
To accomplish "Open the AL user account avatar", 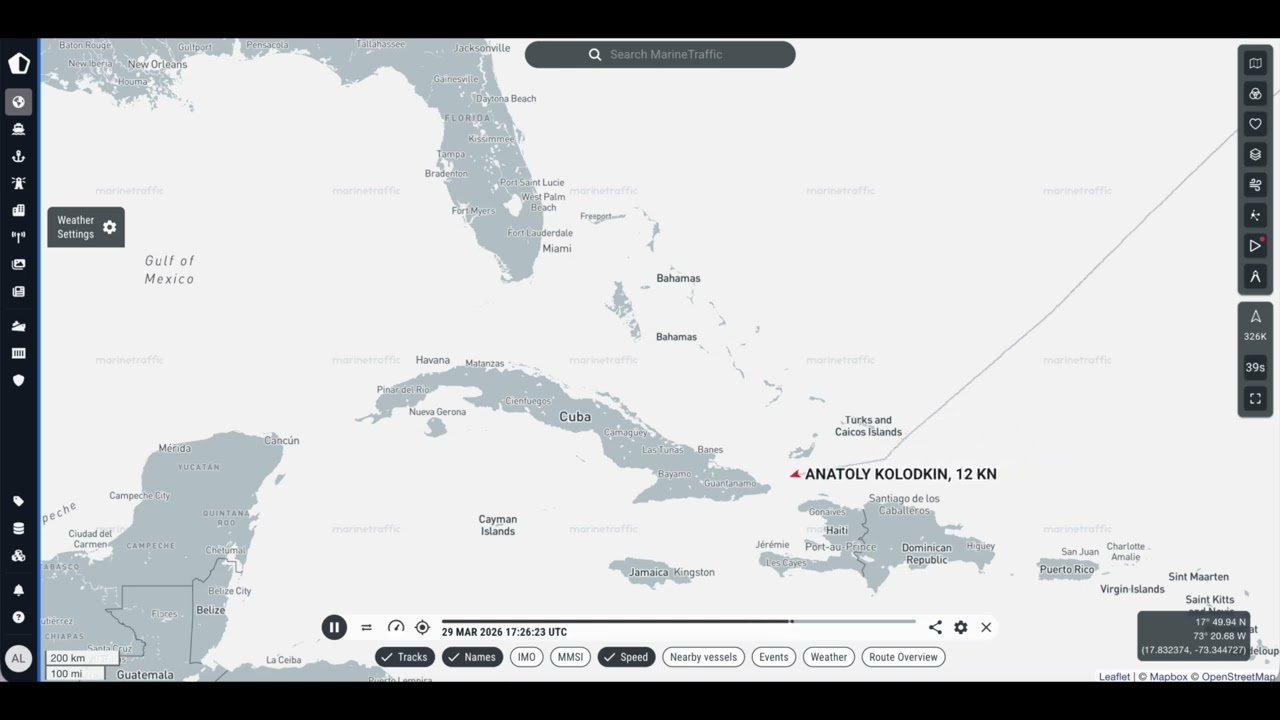I will (x=18, y=658).
